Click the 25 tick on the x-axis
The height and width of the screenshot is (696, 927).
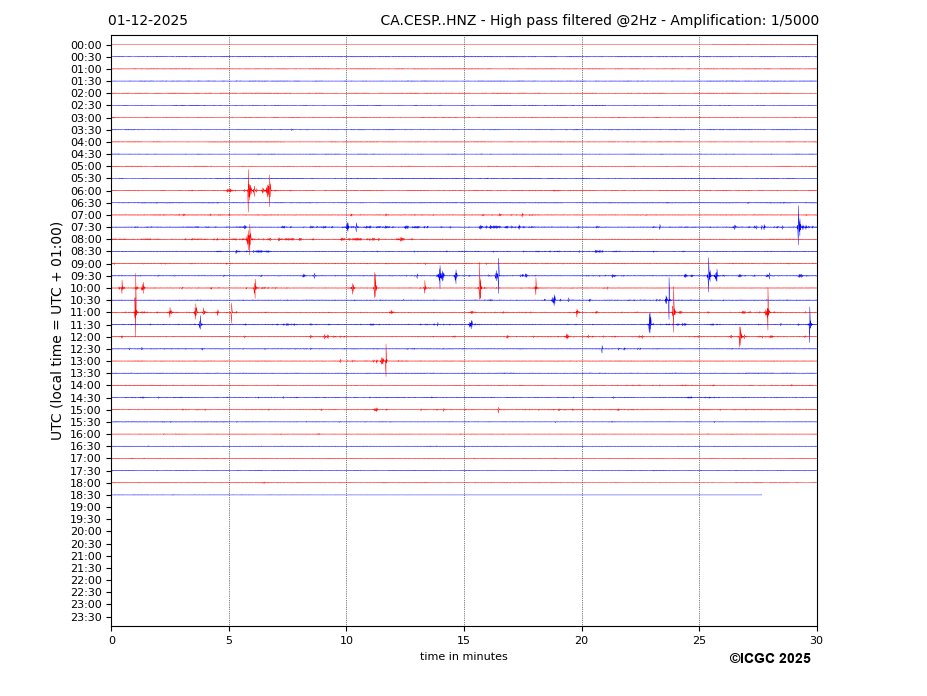tap(699, 640)
